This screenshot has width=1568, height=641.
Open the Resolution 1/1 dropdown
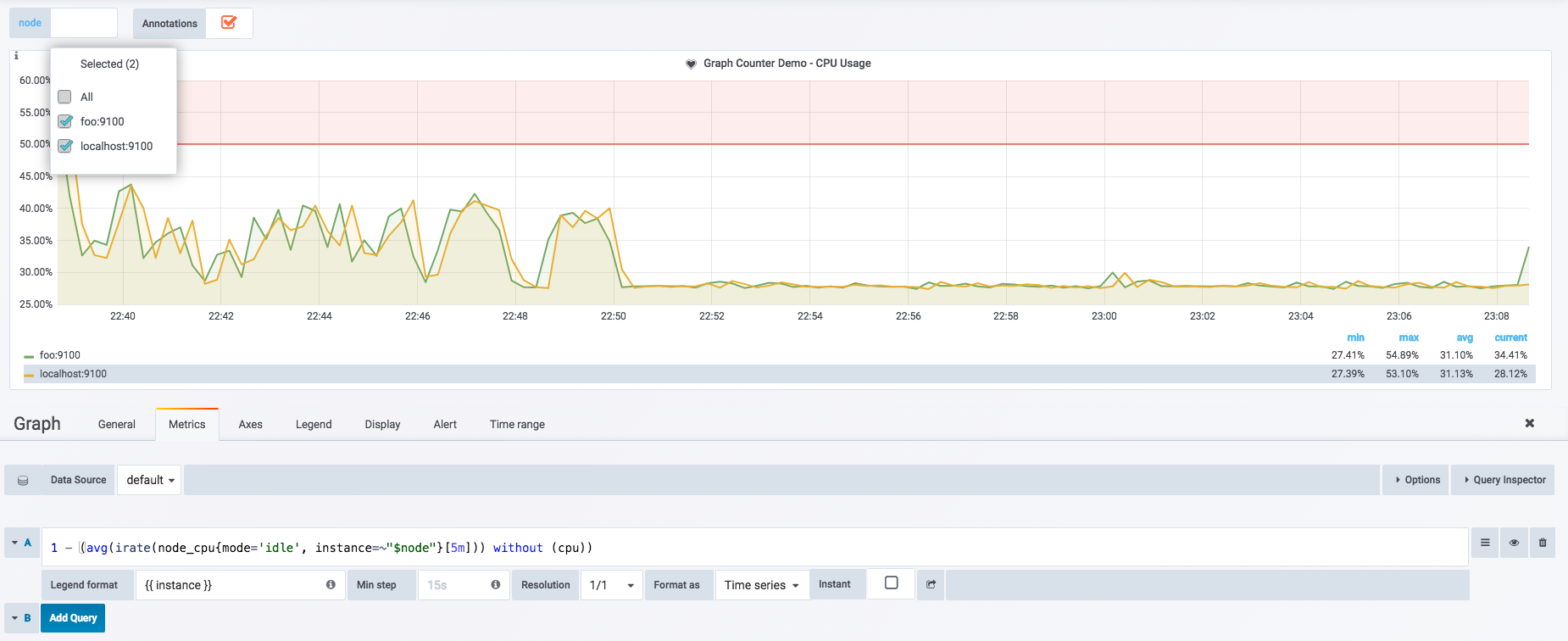(x=611, y=585)
